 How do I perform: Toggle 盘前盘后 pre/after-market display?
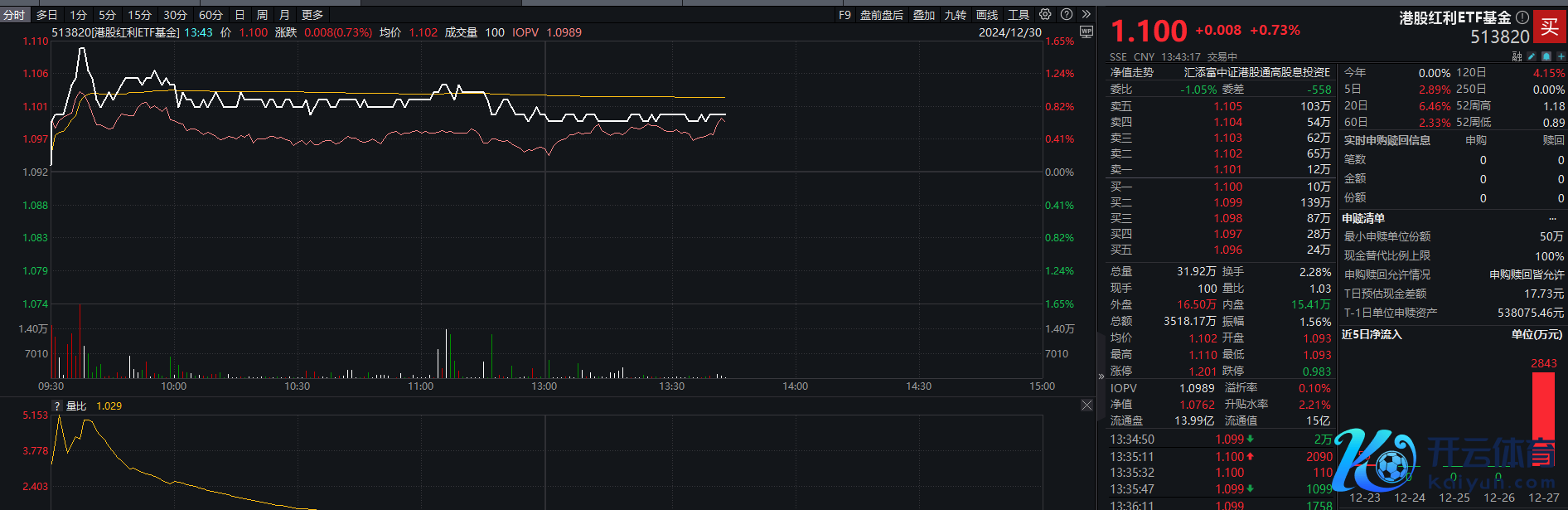tap(881, 15)
